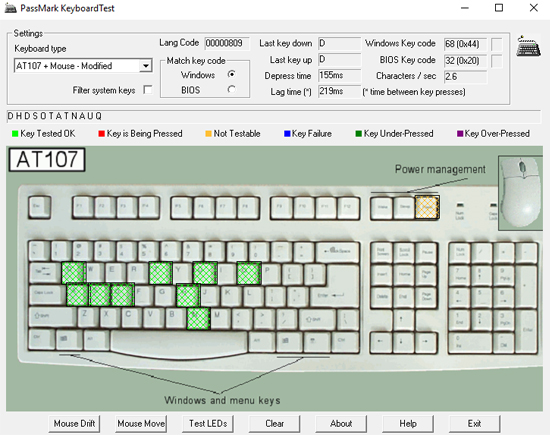Screen dimensions: 550x435
Task: Maximize the KeyboardTest window
Action: click(x=499, y=8)
